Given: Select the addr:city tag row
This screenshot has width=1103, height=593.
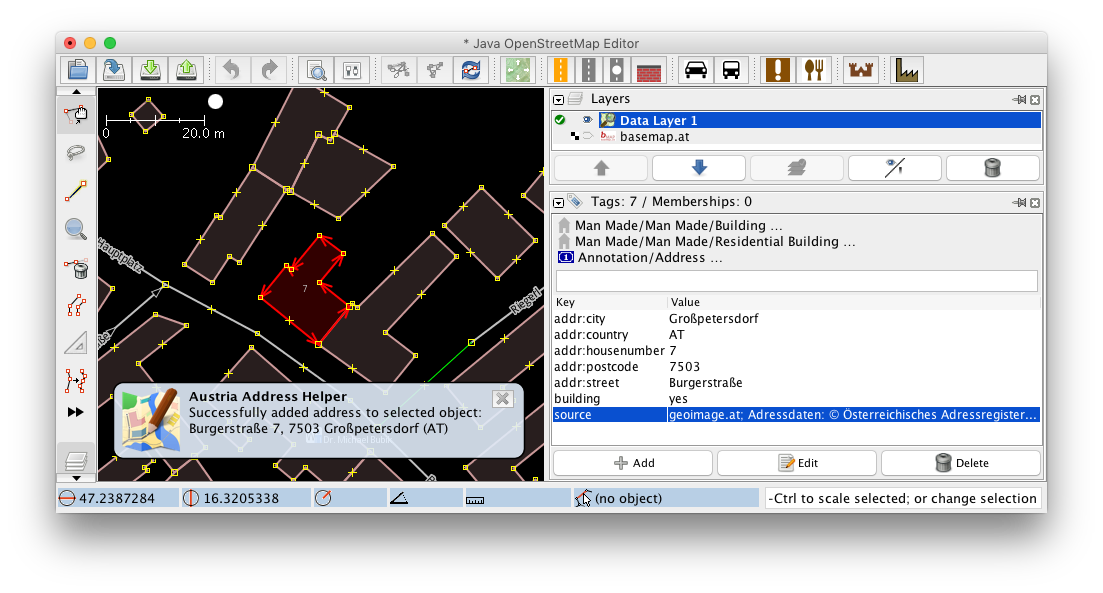Looking at the screenshot, I should point(796,319).
